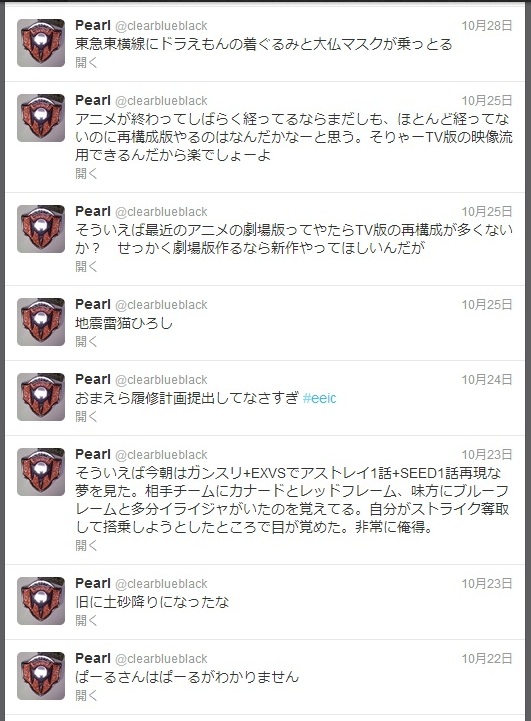Click the 10月23日 timestamp on the 旧に土砂降り tweet

[x=487, y=584]
